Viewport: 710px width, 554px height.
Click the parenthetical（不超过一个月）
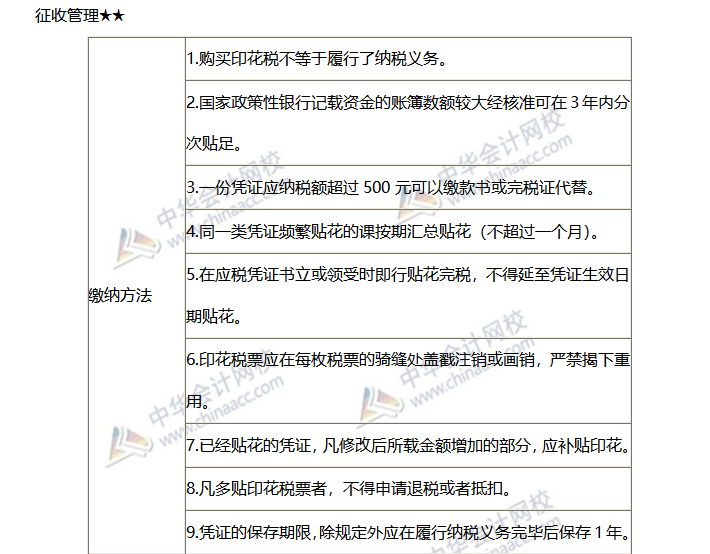pyautogui.click(x=535, y=232)
